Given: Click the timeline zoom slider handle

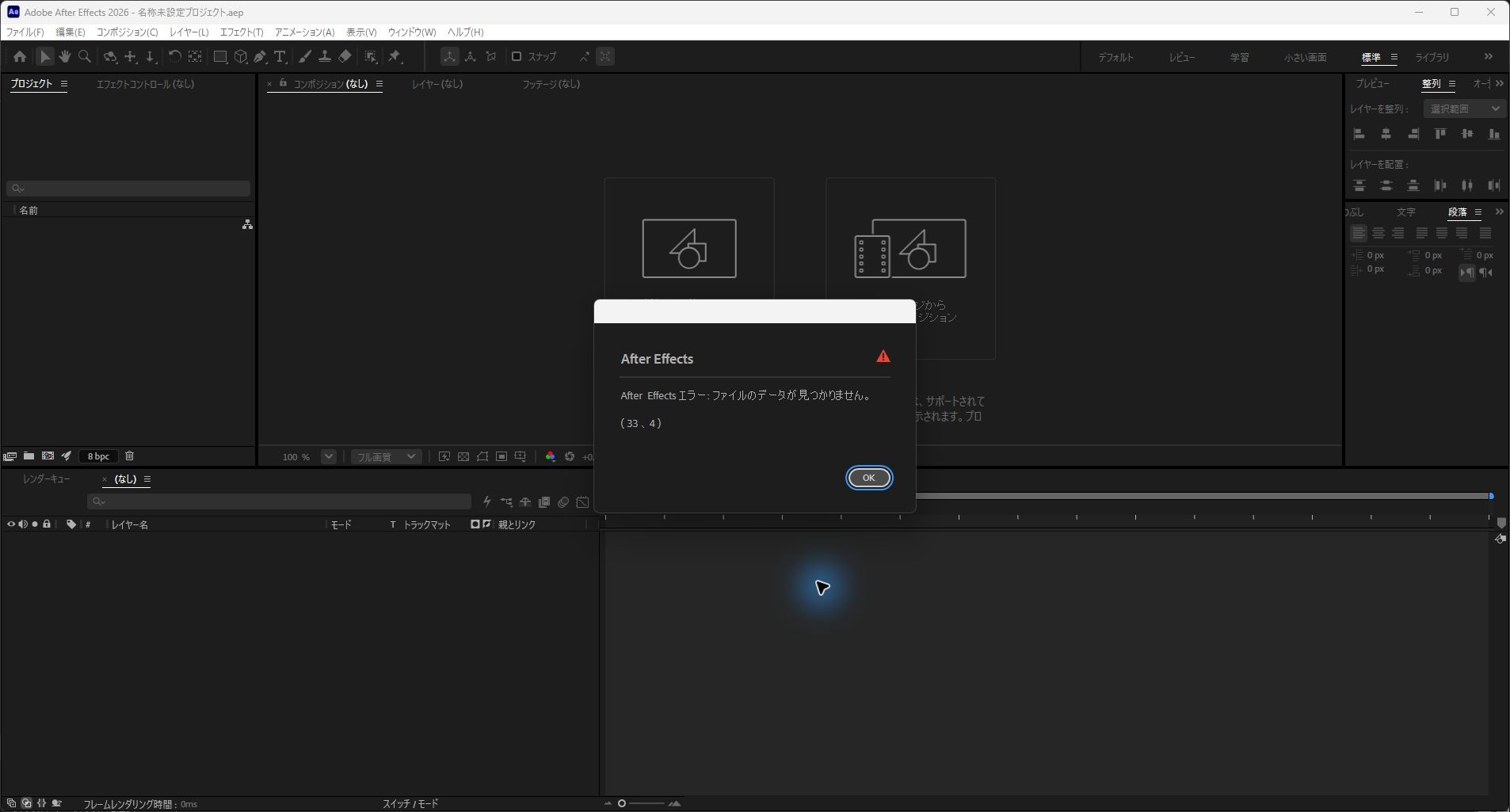Looking at the screenshot, I should [622, 803].
